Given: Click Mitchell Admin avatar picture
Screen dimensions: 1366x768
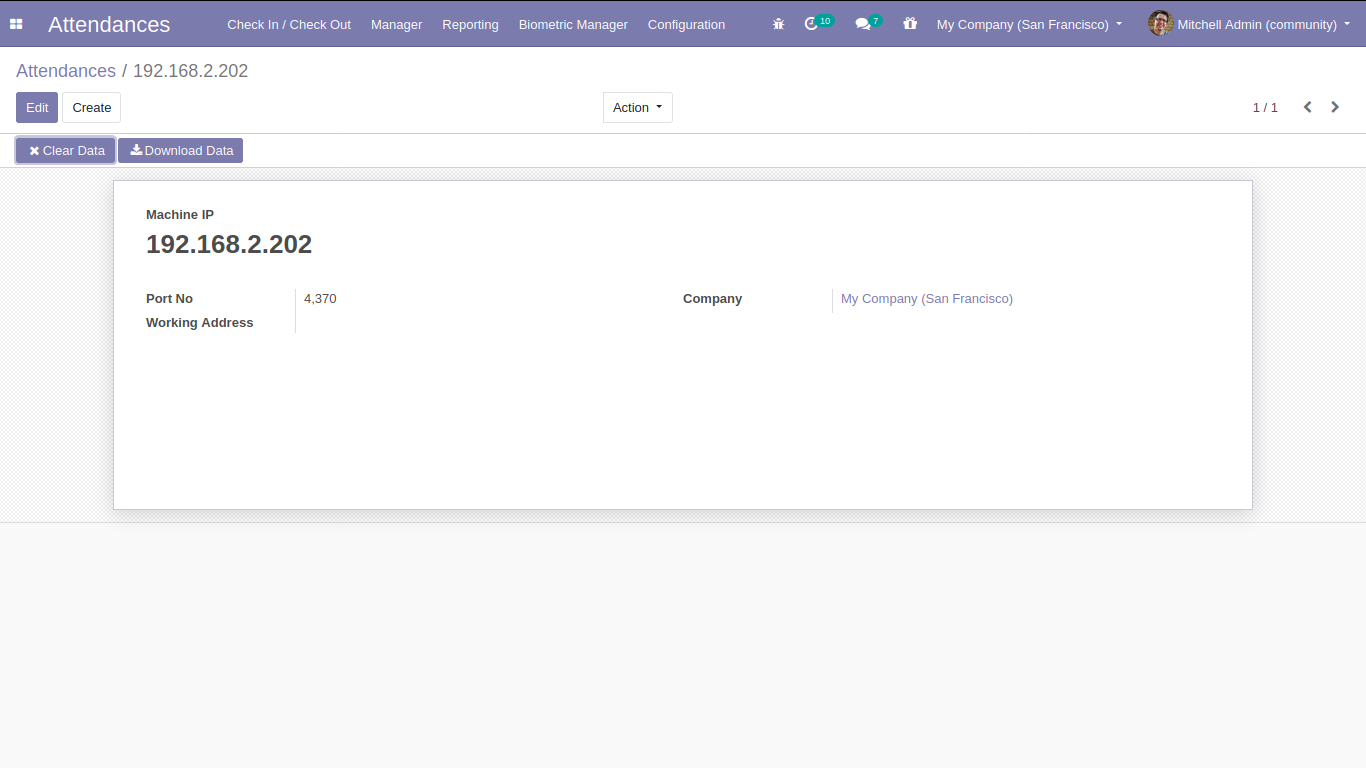Looking at the screenshot, I should [x=1160, y=24].
